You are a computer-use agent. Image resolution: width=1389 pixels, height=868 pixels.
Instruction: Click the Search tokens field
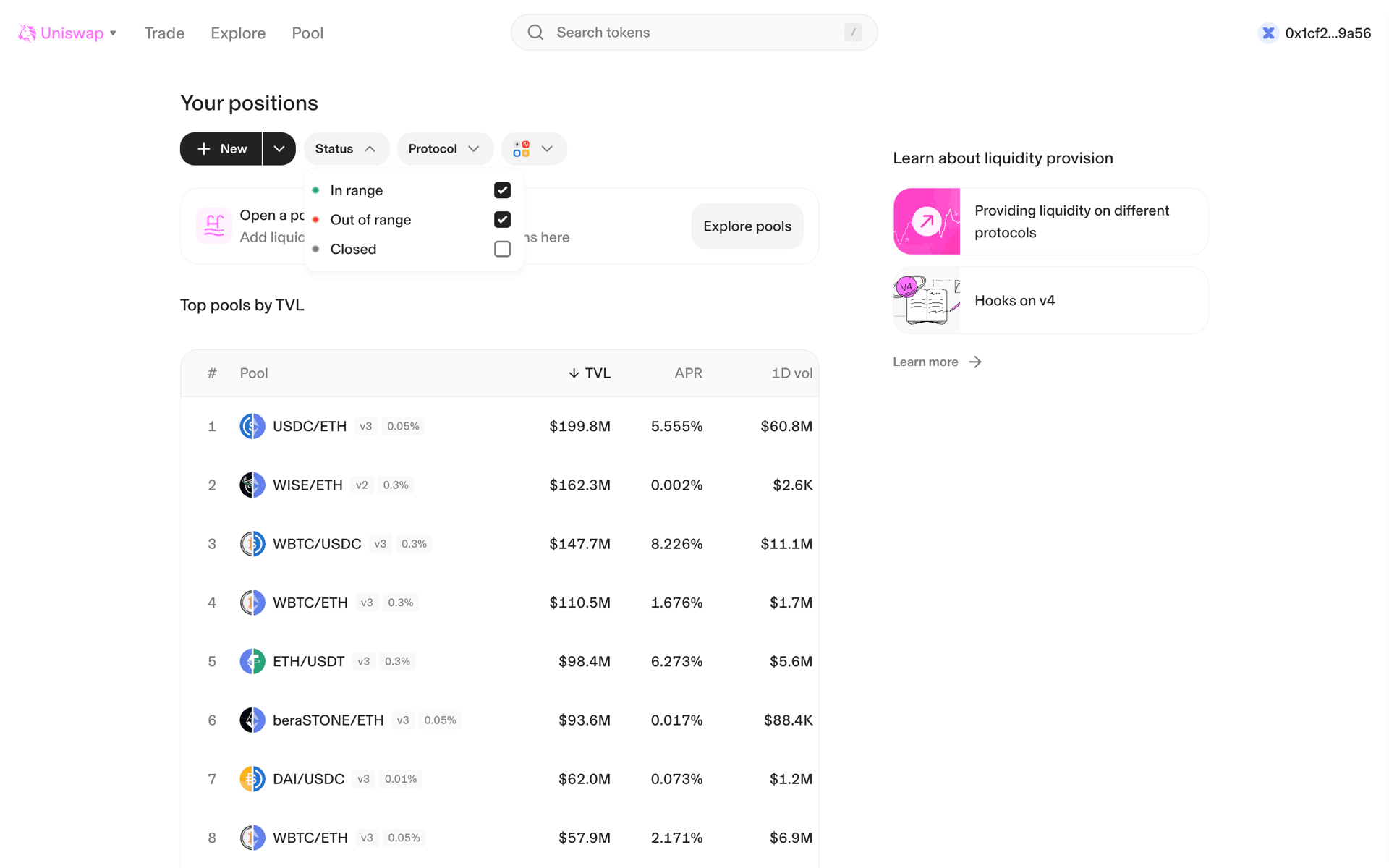coord(694,33)
